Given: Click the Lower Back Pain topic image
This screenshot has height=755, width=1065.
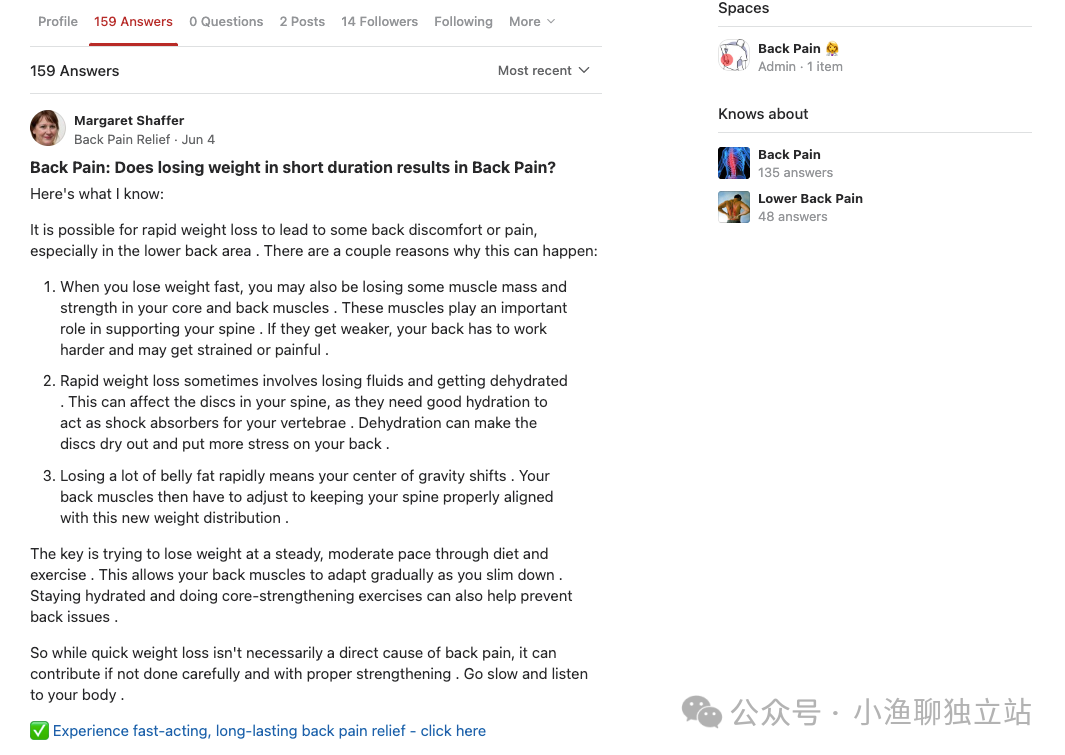Looking at the screenshot, I should (x=734, y=207).
